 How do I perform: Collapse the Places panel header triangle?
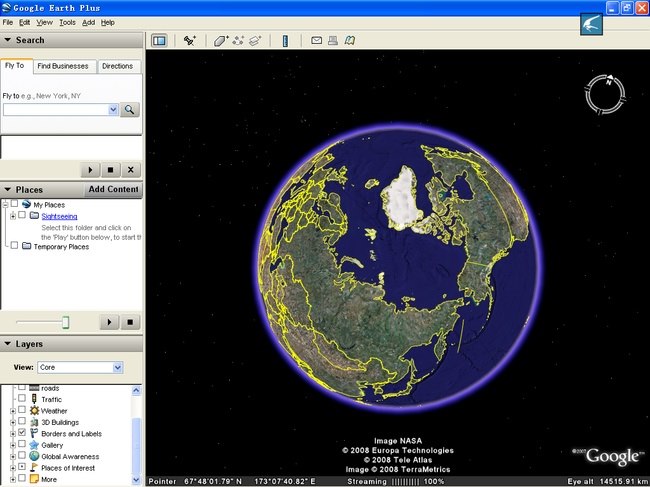pos(7,189)
